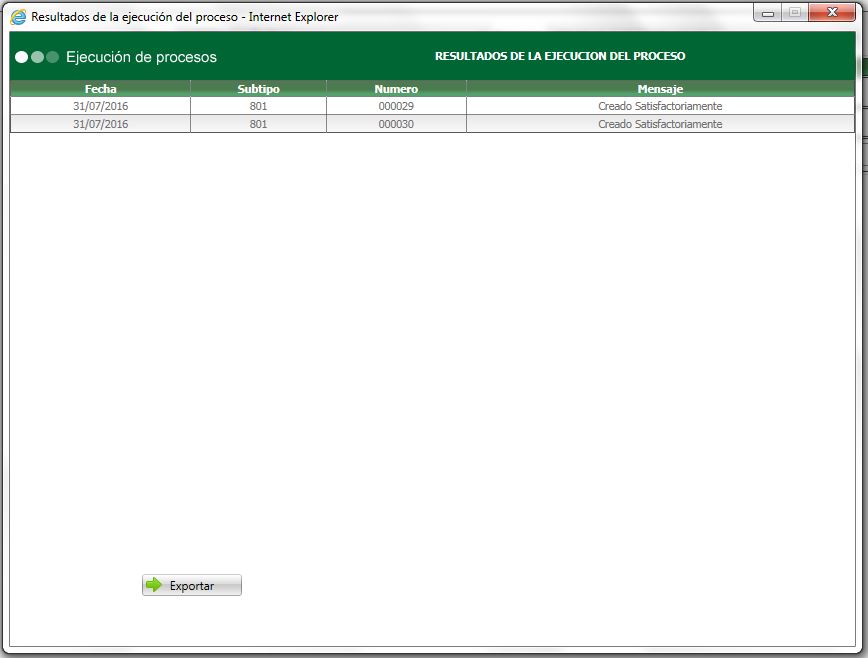Click the Internet Explorer logo in title bar
Viewport: 868px width, 658px height.
18,17
